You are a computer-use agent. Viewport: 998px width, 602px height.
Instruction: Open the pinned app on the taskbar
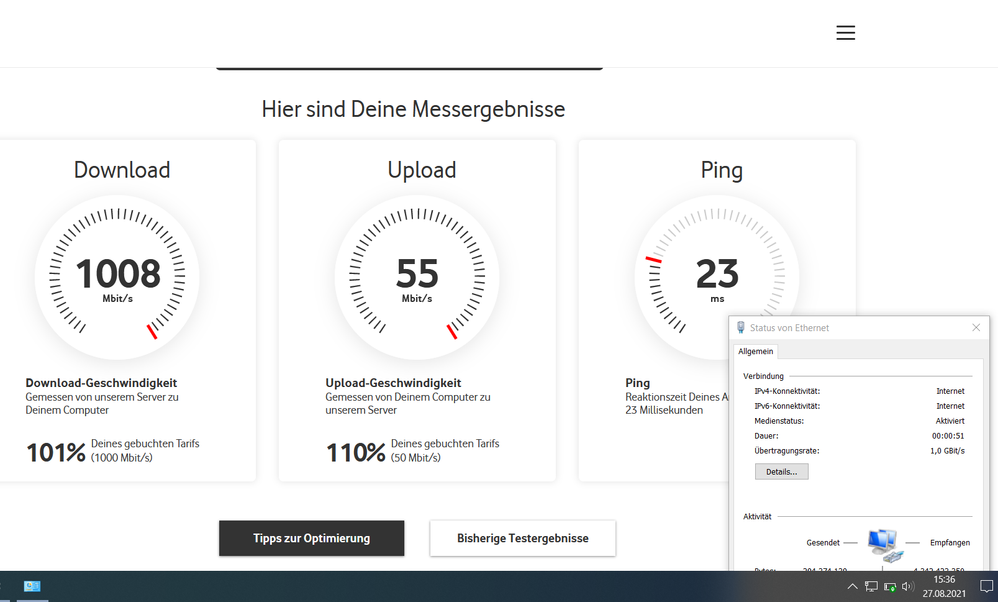coord(32,586)
